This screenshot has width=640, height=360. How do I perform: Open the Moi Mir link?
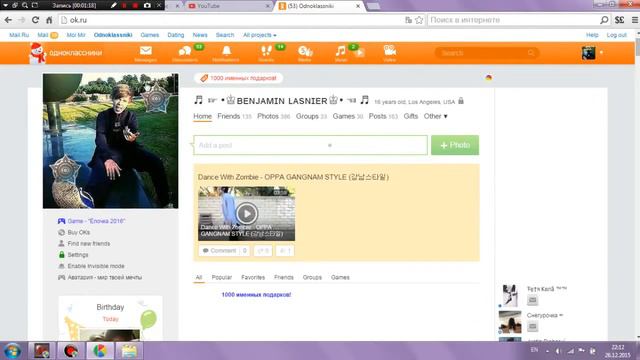coord(76,35)
